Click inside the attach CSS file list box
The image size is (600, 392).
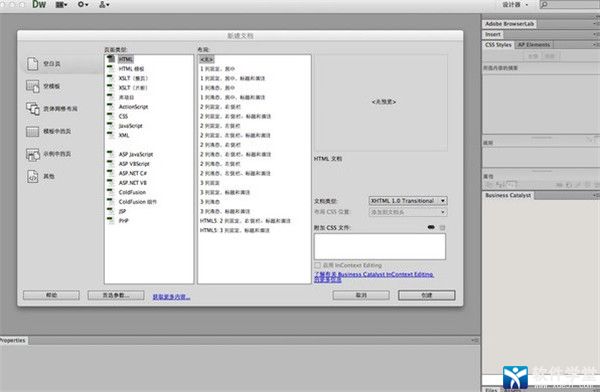pos(380,247)
